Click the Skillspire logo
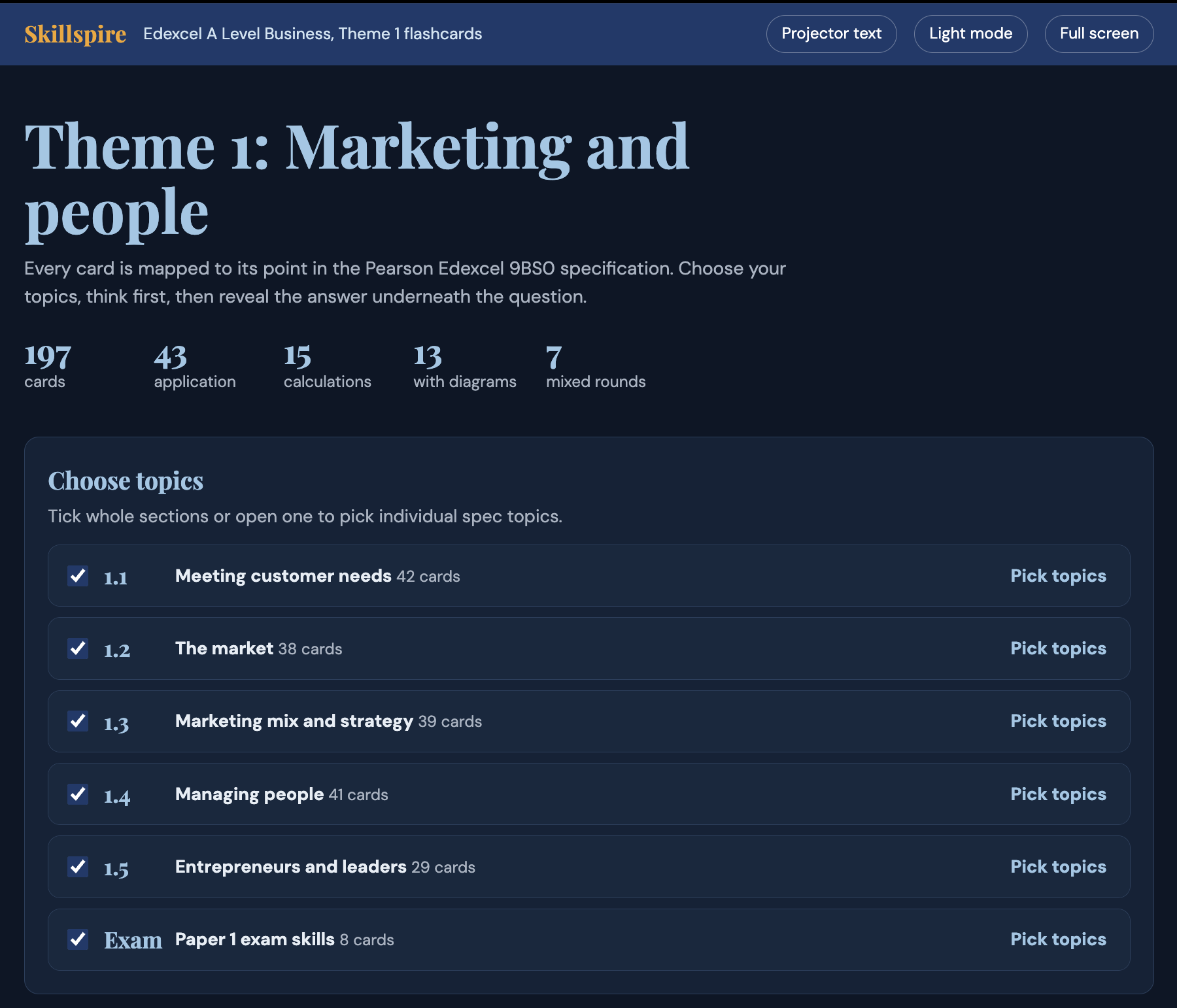The height and width of the screenshot is (1008, 1177). [x=75, y=34]
